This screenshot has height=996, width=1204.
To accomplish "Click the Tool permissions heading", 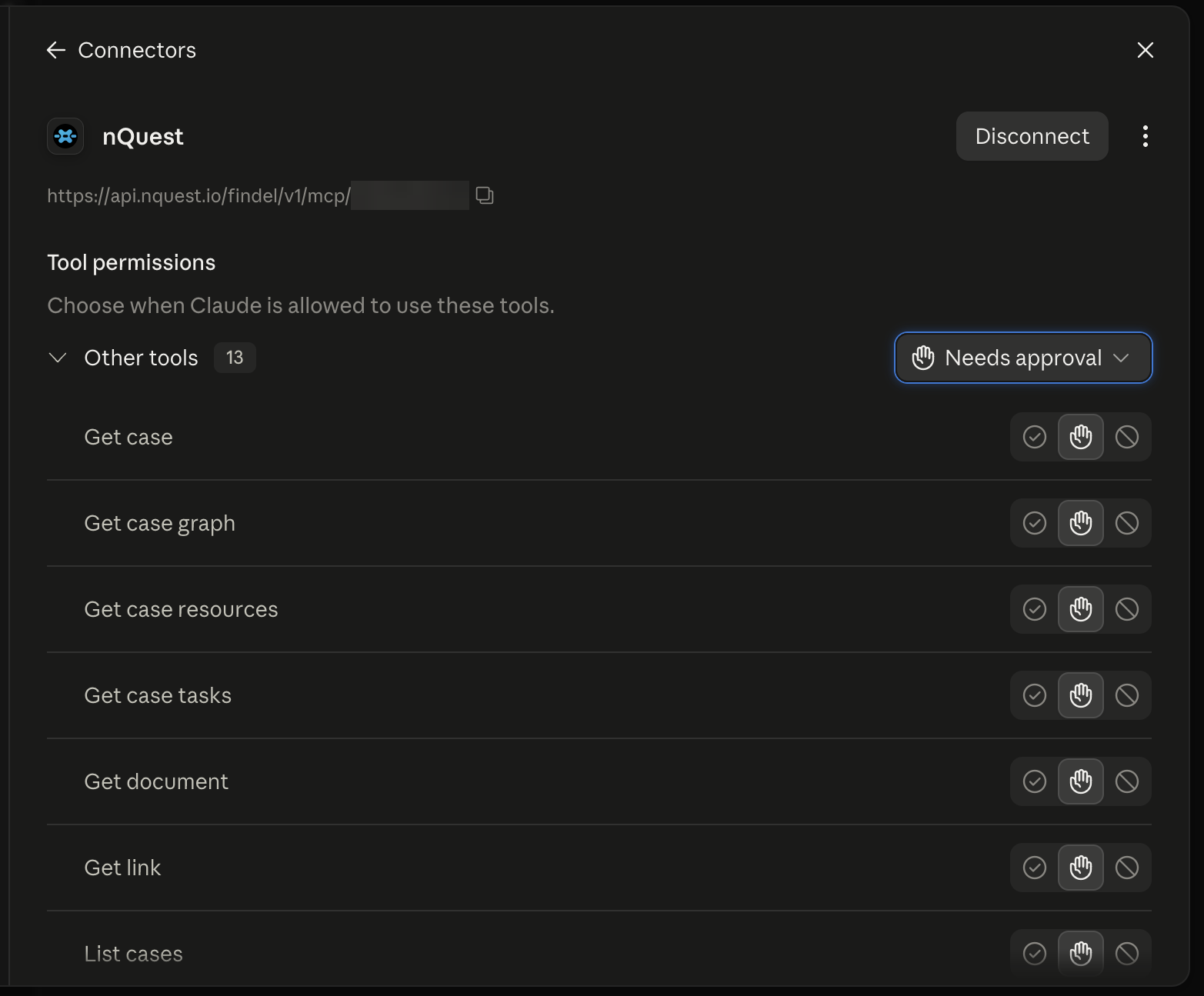I will [x=132, y=263].
